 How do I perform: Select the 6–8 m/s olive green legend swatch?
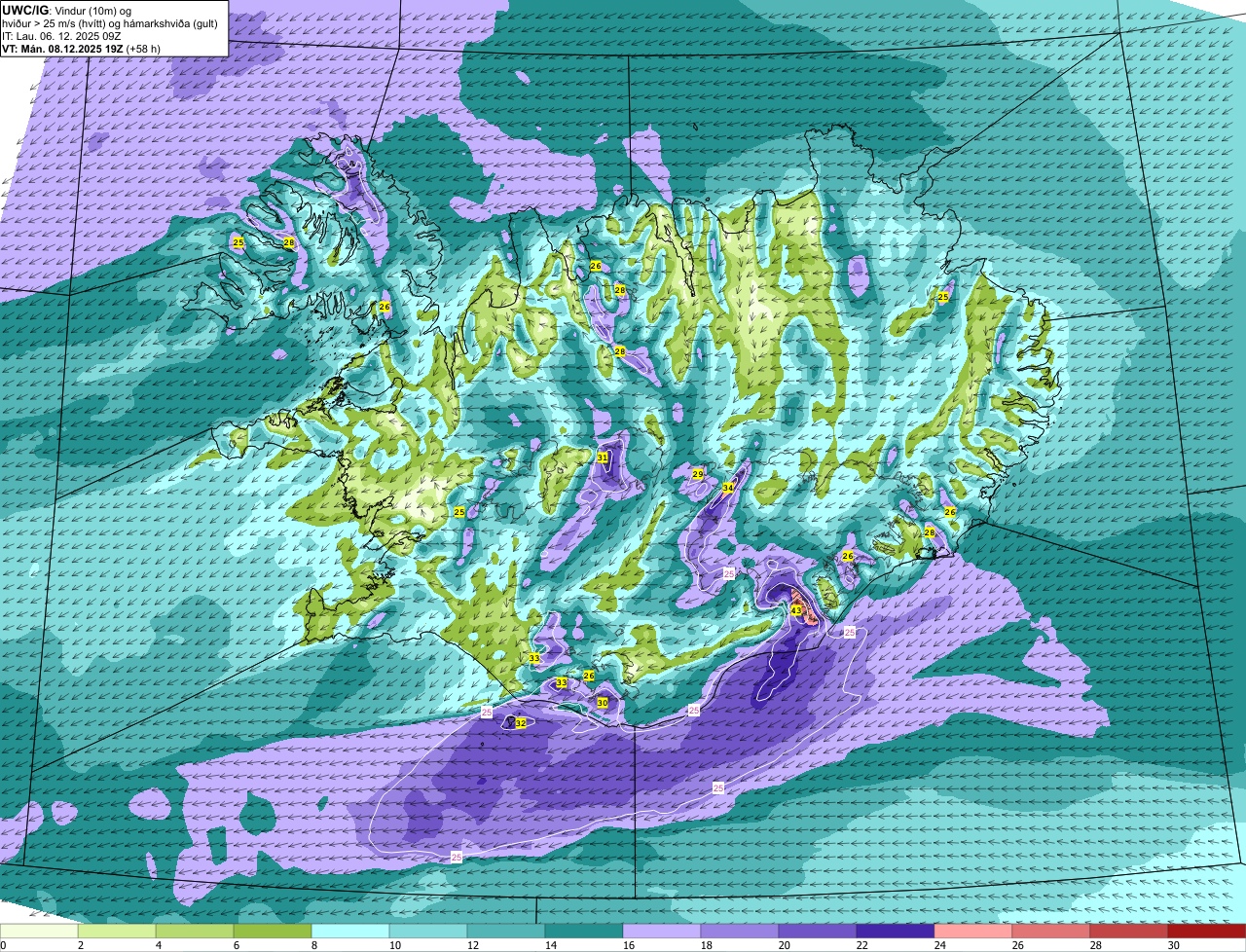(273, 932)
